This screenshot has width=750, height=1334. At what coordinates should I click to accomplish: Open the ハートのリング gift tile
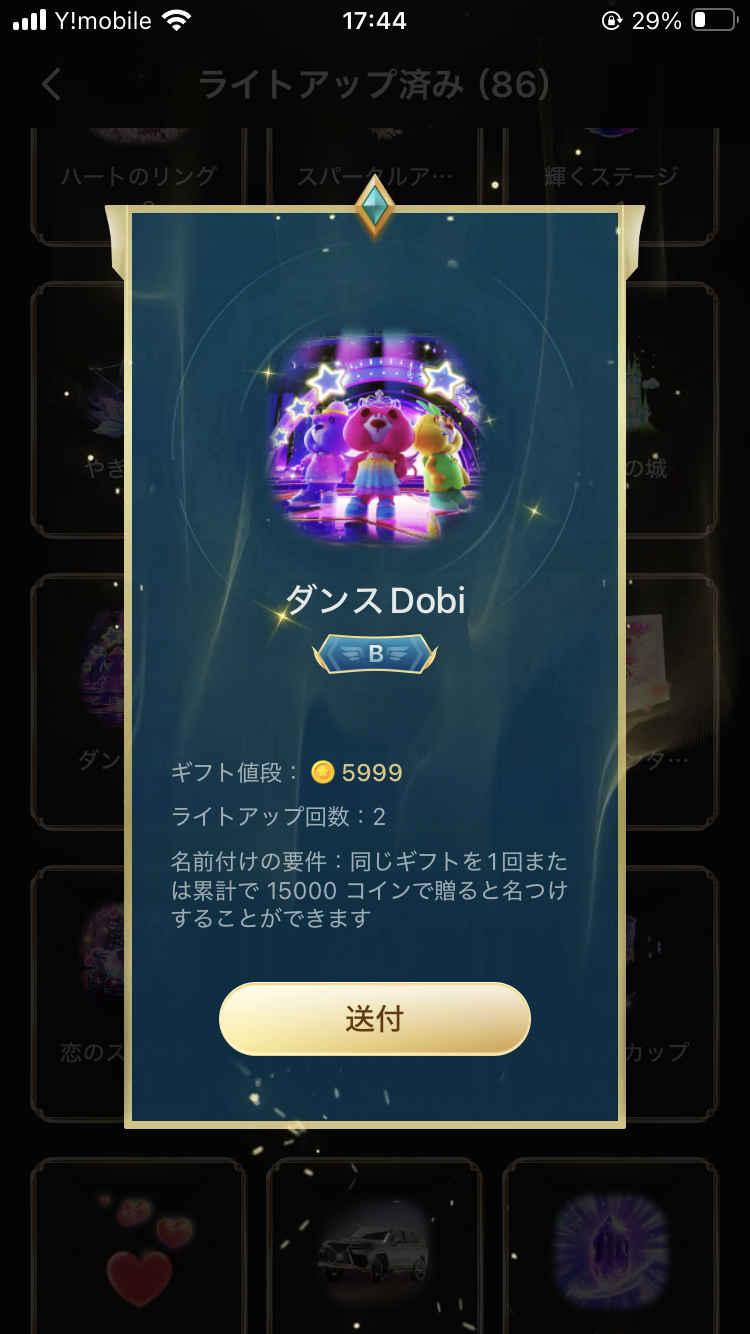[139, 186]
